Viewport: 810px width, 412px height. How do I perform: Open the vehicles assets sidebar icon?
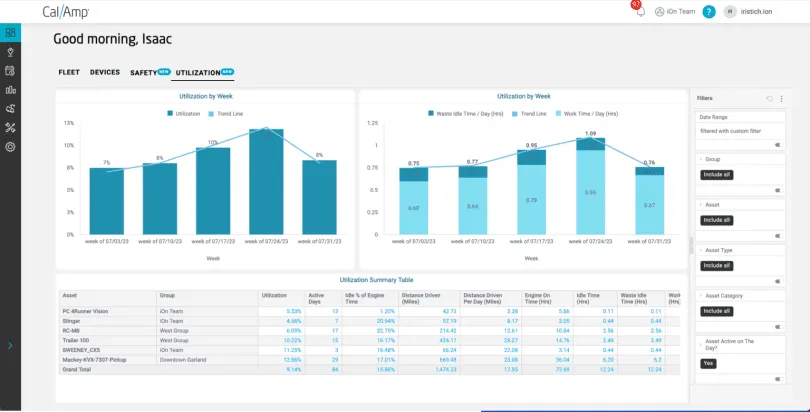coord(10,109)
